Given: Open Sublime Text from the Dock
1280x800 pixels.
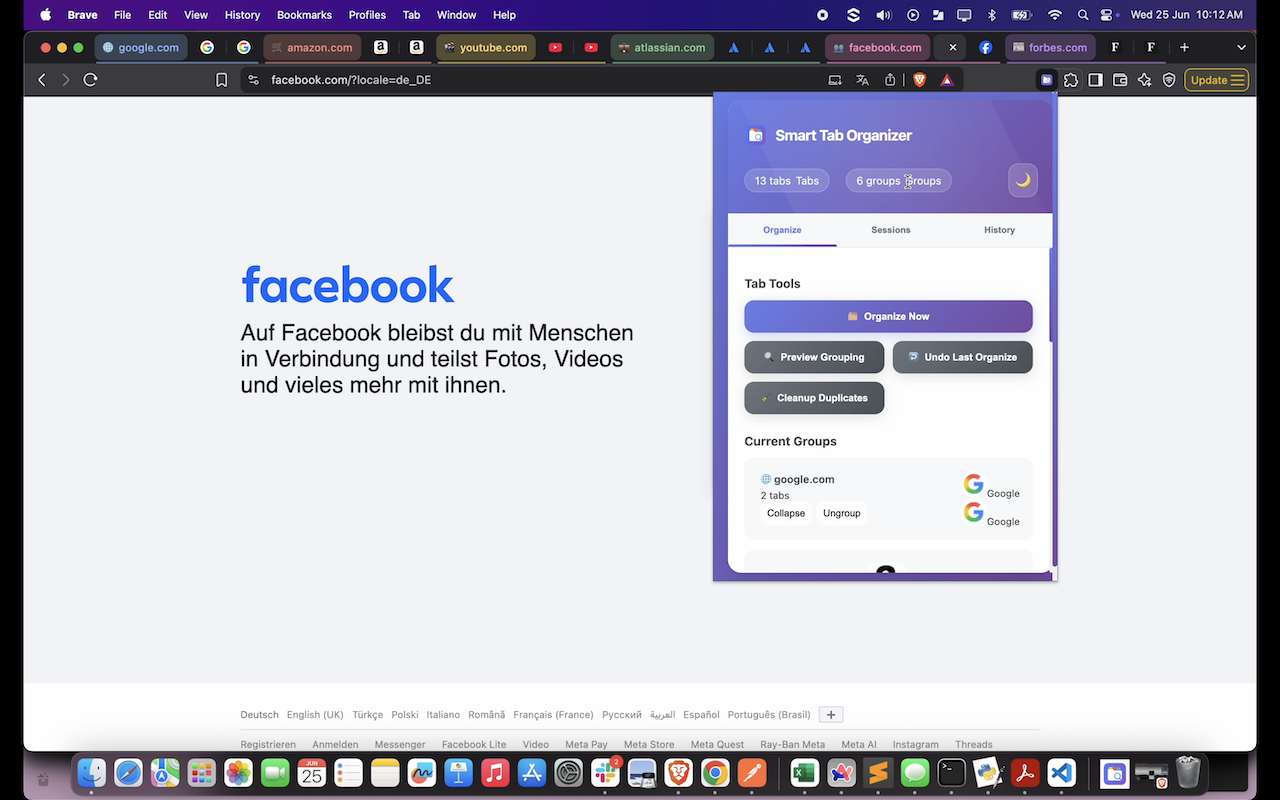Looking at the screenshot, I should click(x=878, y=773).
